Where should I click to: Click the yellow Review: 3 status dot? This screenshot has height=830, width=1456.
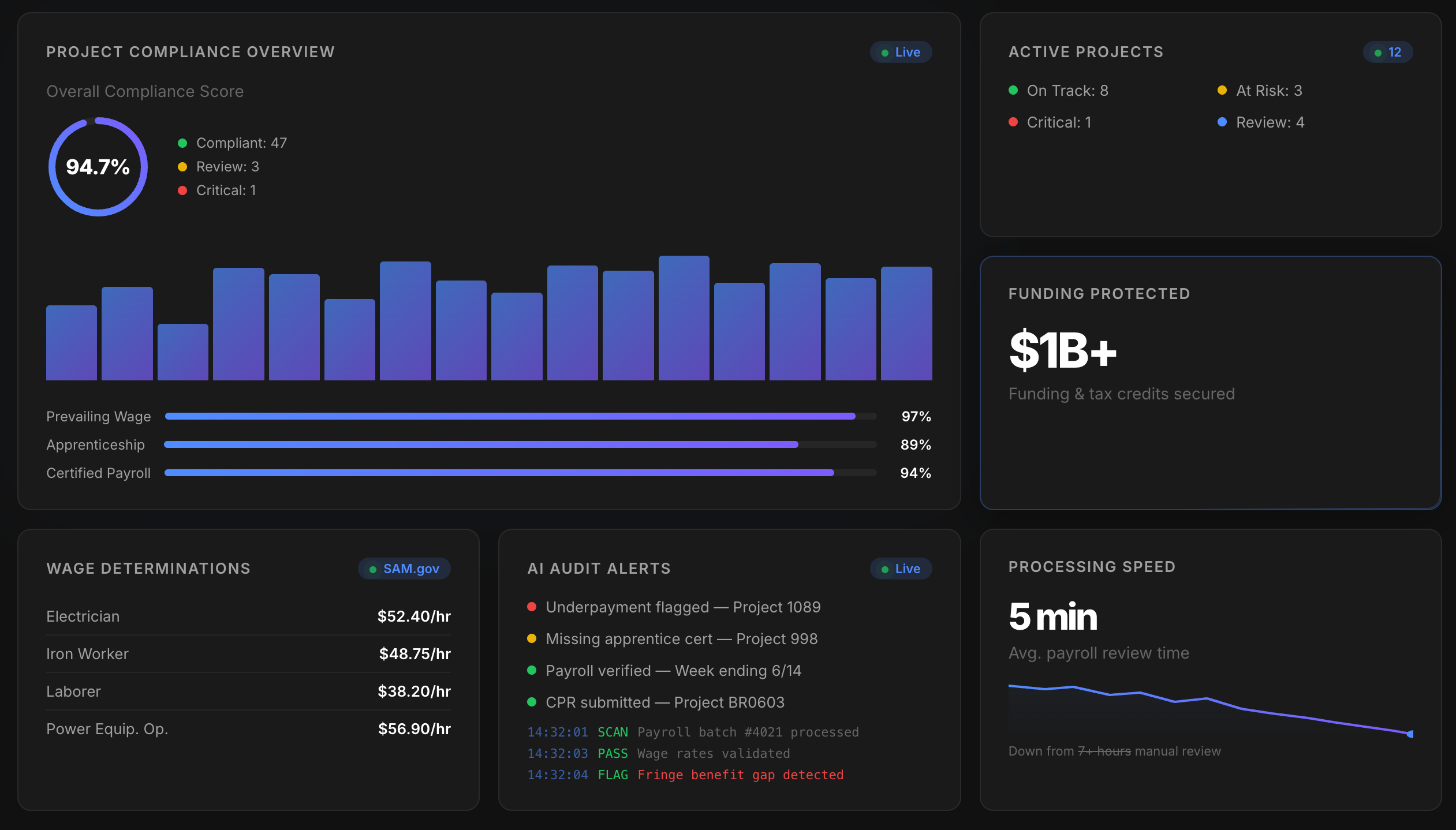point(182,167)
